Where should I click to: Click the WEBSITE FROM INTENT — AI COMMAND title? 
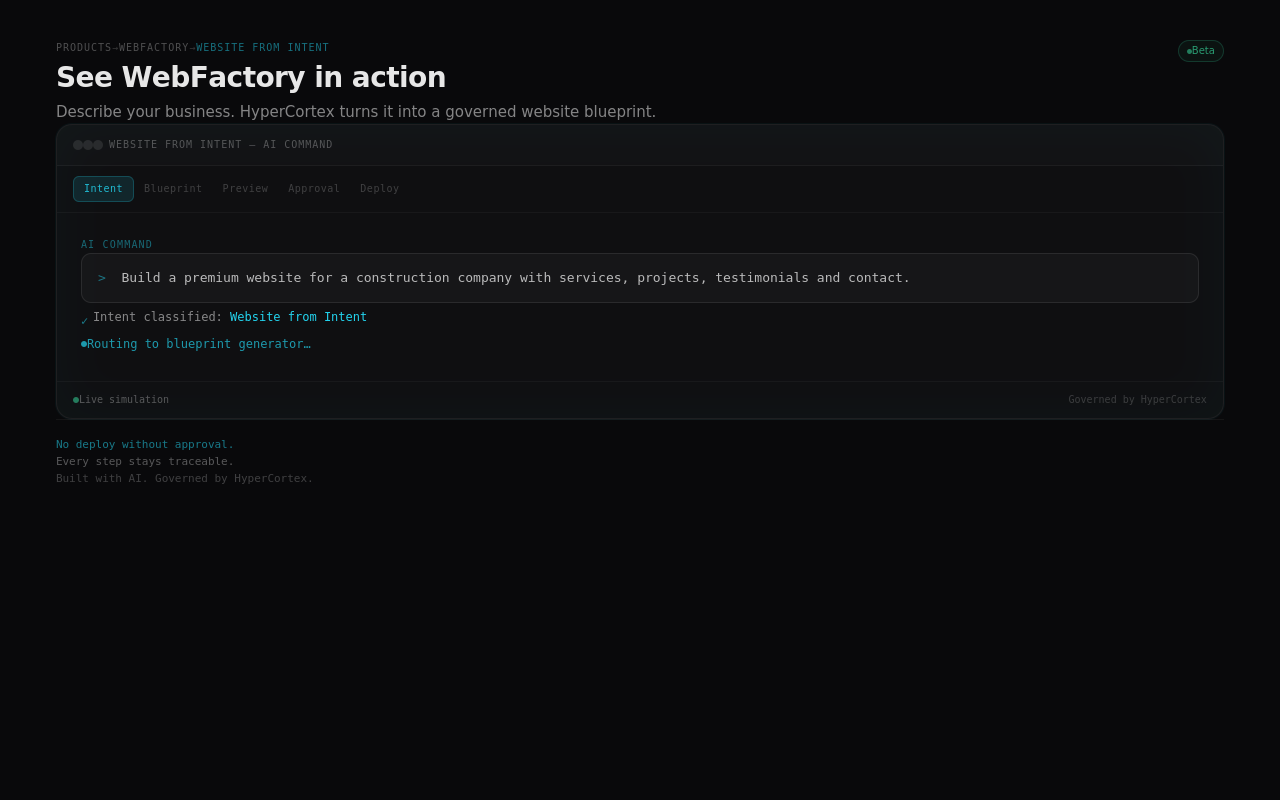coord(221,145)
